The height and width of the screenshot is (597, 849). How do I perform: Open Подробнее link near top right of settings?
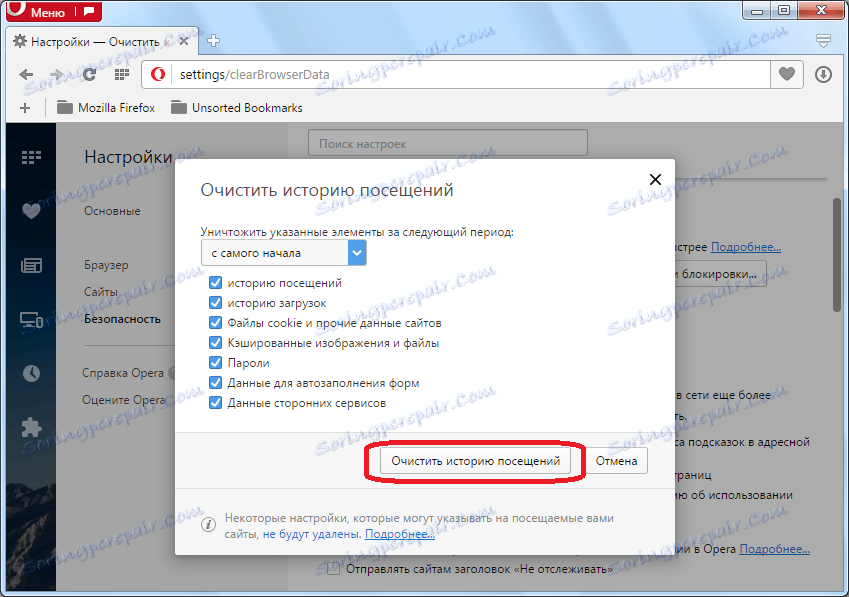pyautogui.click(x=746, y=247)
